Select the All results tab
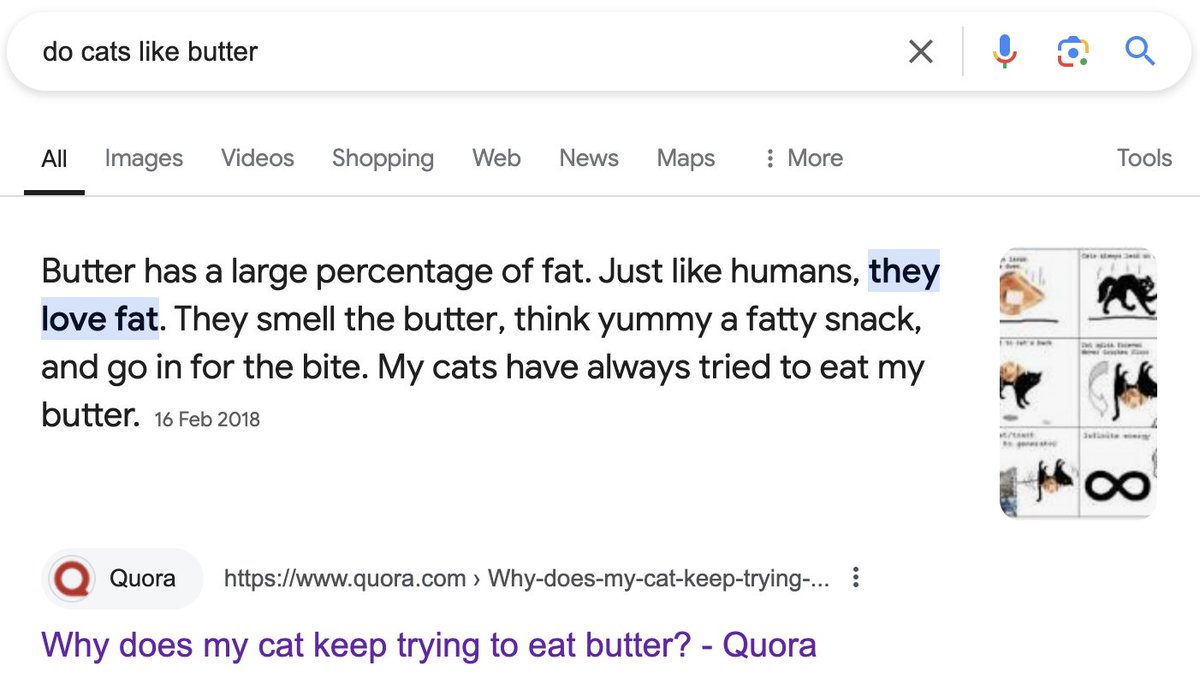The height and width of the screenshot is (678, 1200). 55,158
